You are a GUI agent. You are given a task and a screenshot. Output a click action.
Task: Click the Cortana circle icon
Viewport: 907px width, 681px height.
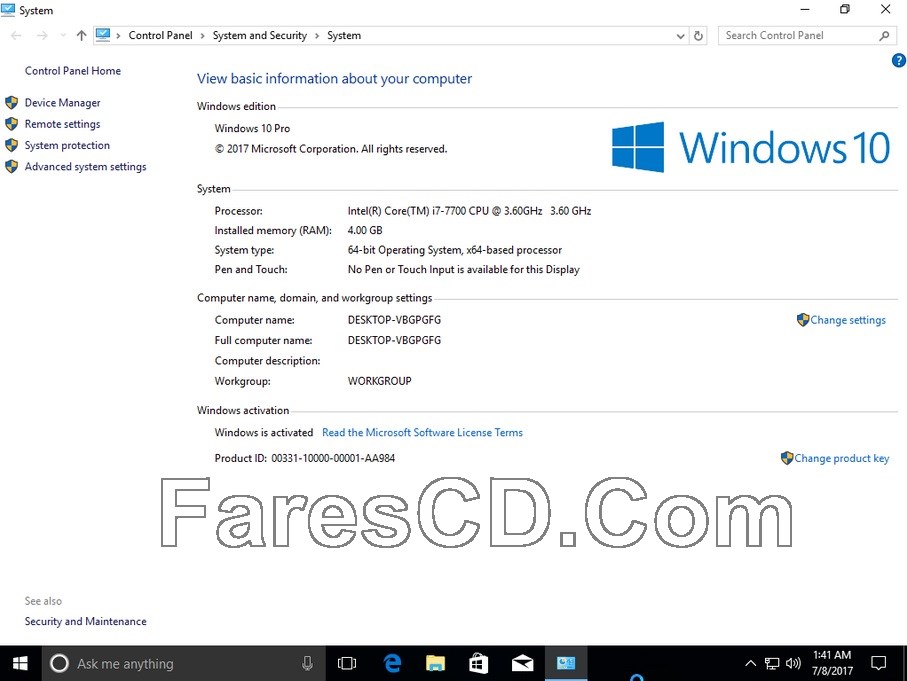pyautogui.click(x=59, y=664)
